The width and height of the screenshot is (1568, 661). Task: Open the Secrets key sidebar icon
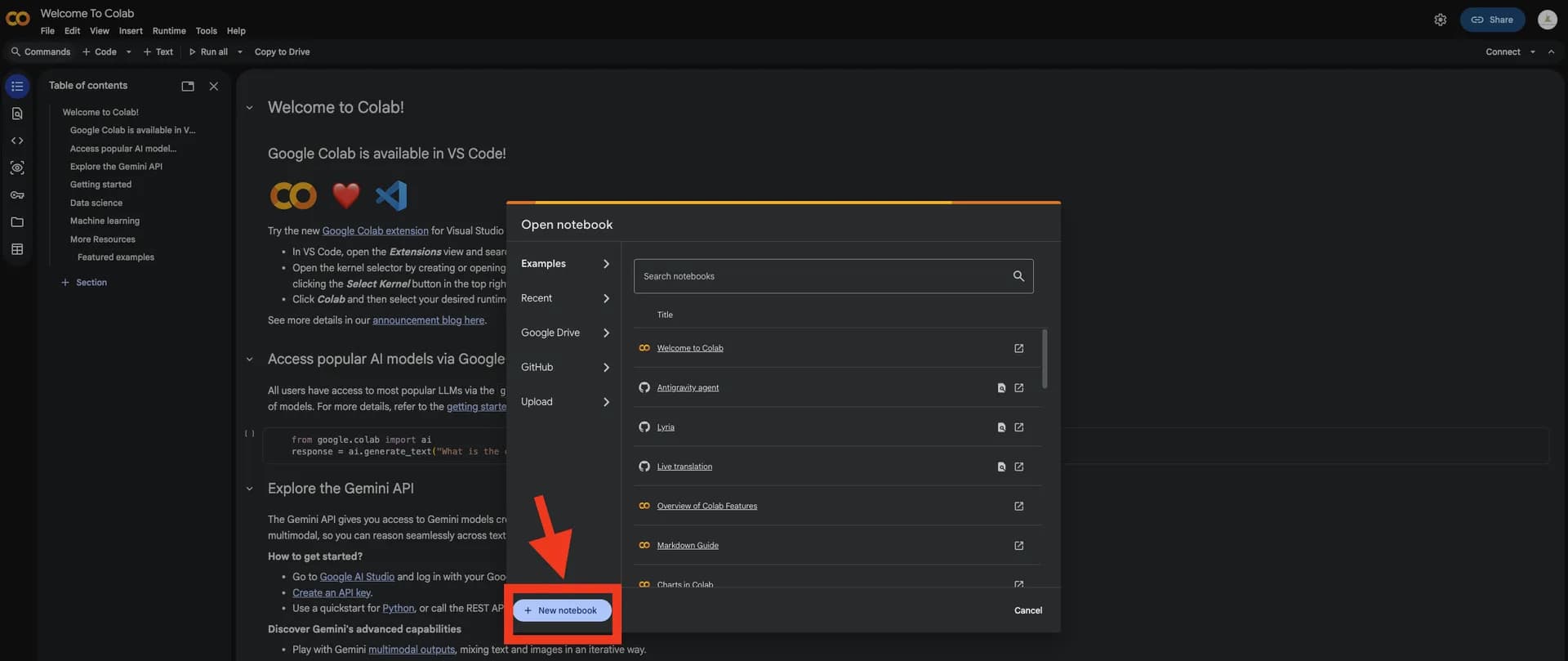pyautogui.click(x=17, y=195)
